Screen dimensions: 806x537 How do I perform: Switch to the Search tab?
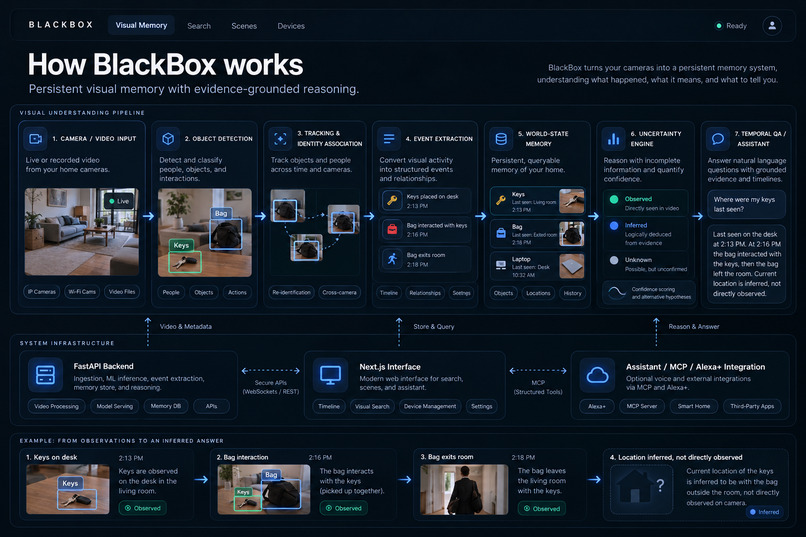click(x=199, y=26)
